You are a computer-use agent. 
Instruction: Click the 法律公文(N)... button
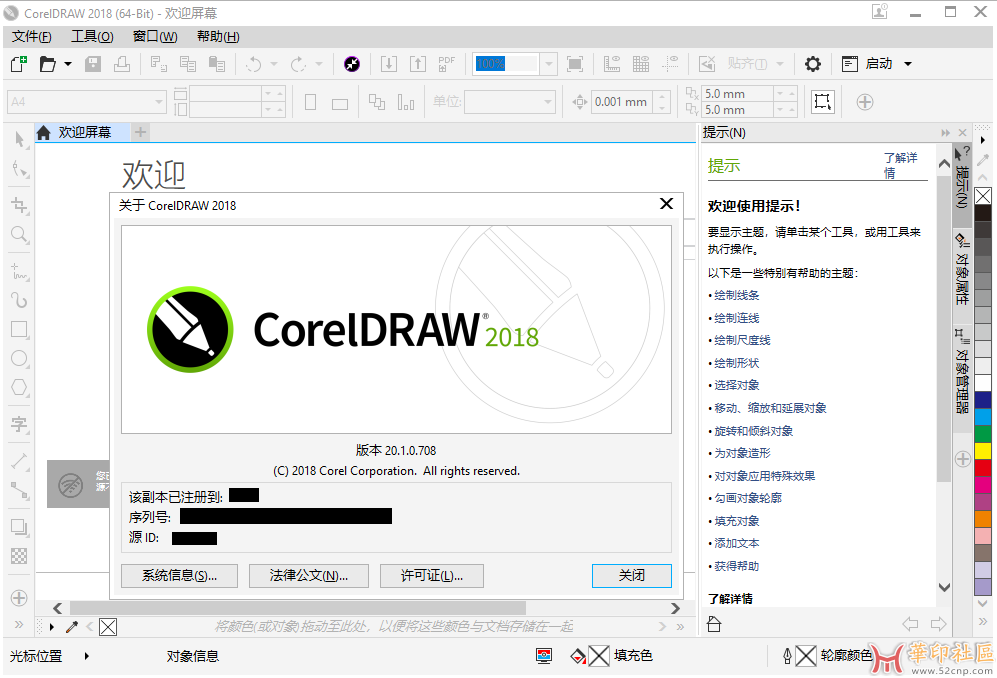pyautogui.click(x=309, y=576)
